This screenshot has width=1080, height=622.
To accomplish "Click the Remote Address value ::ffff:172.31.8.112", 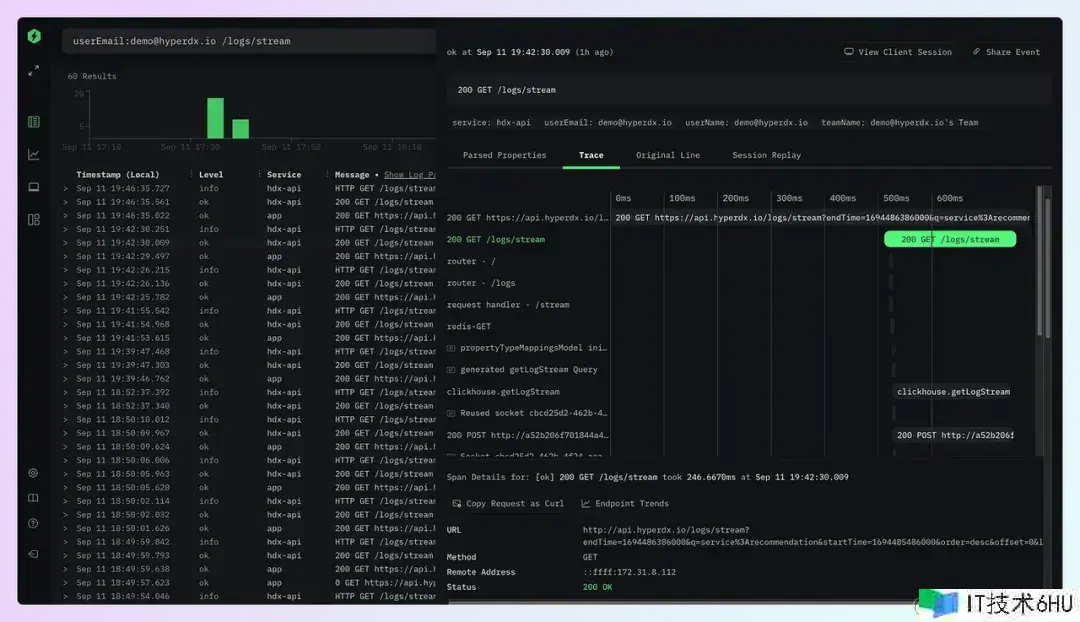I will tap(629, 572).
